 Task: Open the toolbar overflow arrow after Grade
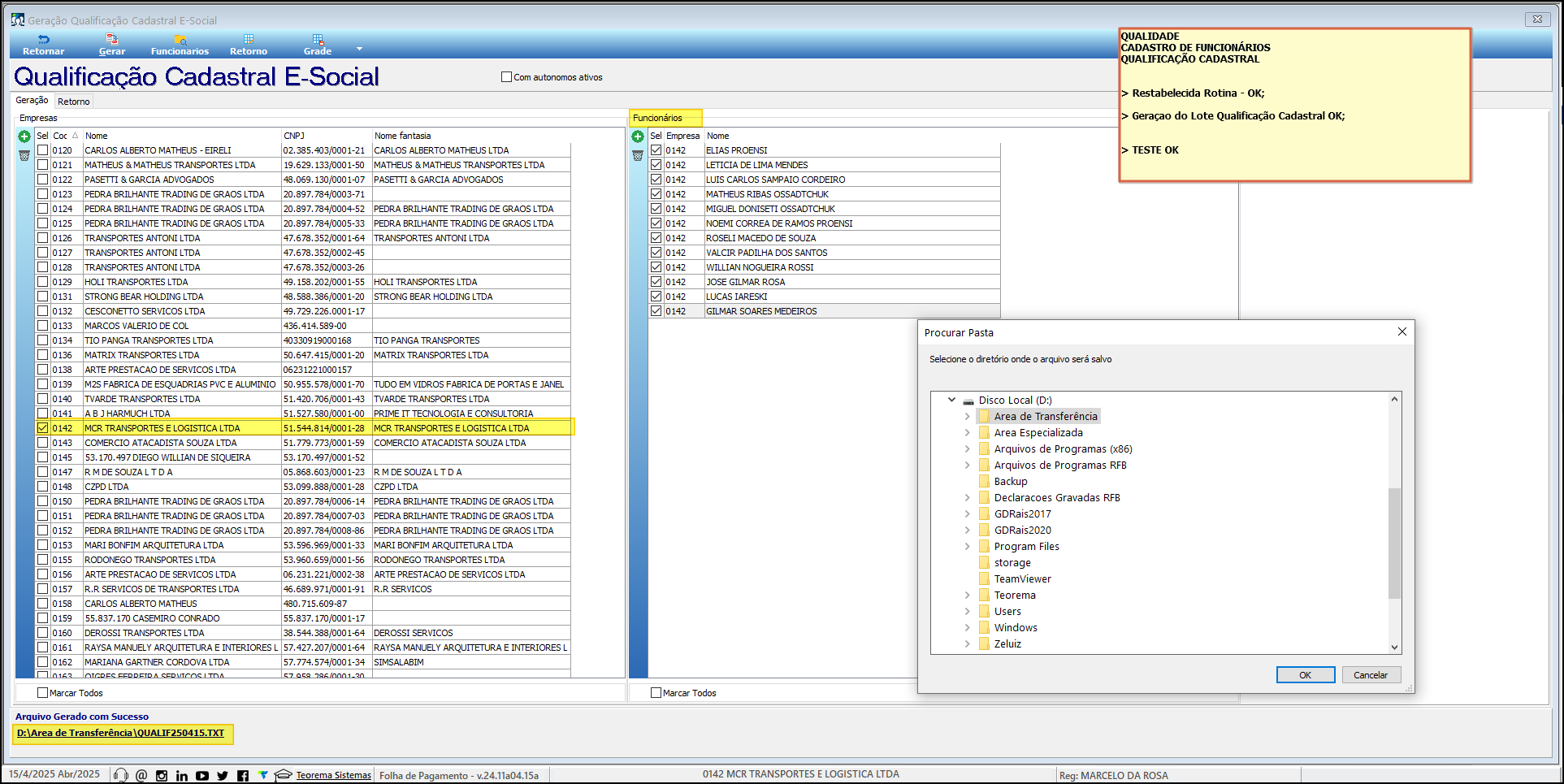point(359,49)
